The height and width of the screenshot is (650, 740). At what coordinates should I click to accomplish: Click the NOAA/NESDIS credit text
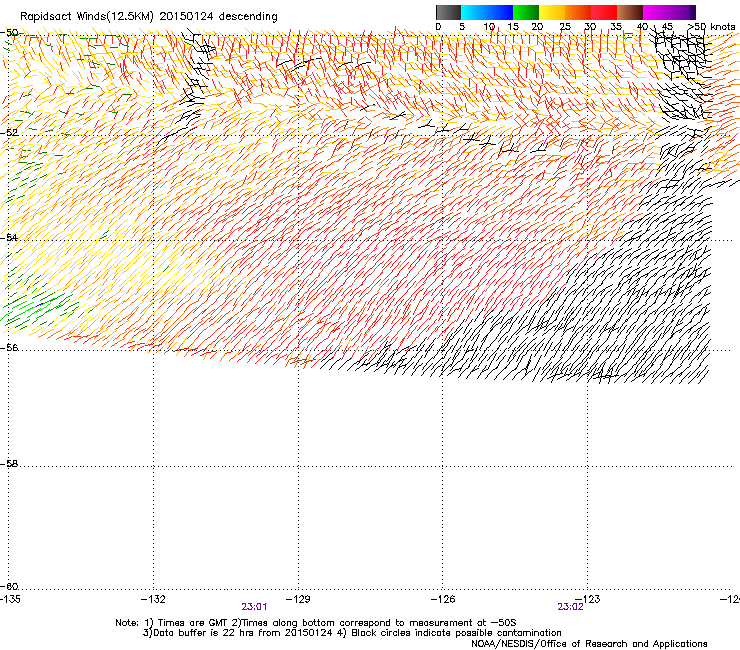pyautogui.click(x=589, y=644)
